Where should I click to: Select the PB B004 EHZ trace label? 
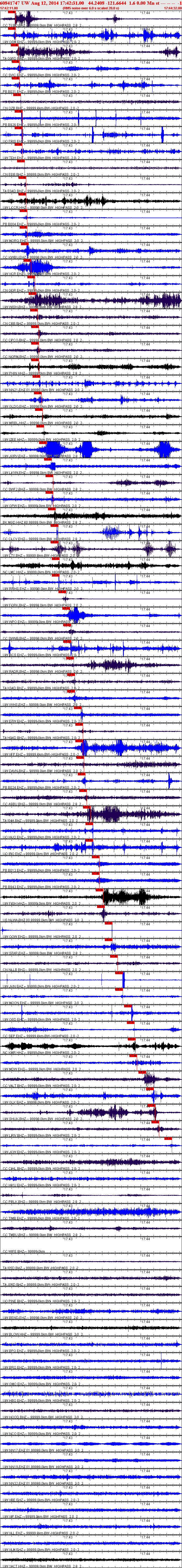coord(41,224)
